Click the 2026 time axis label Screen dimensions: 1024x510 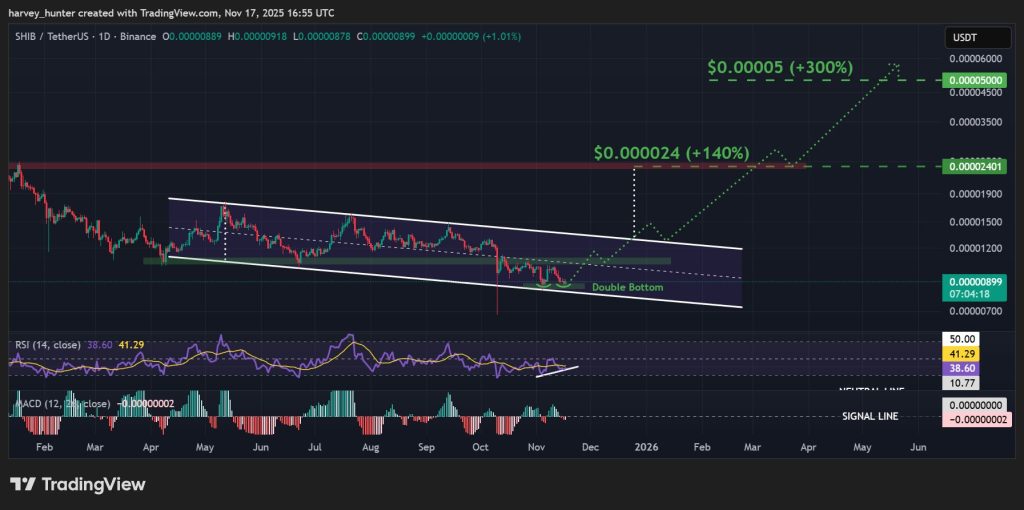click(645, 446)
